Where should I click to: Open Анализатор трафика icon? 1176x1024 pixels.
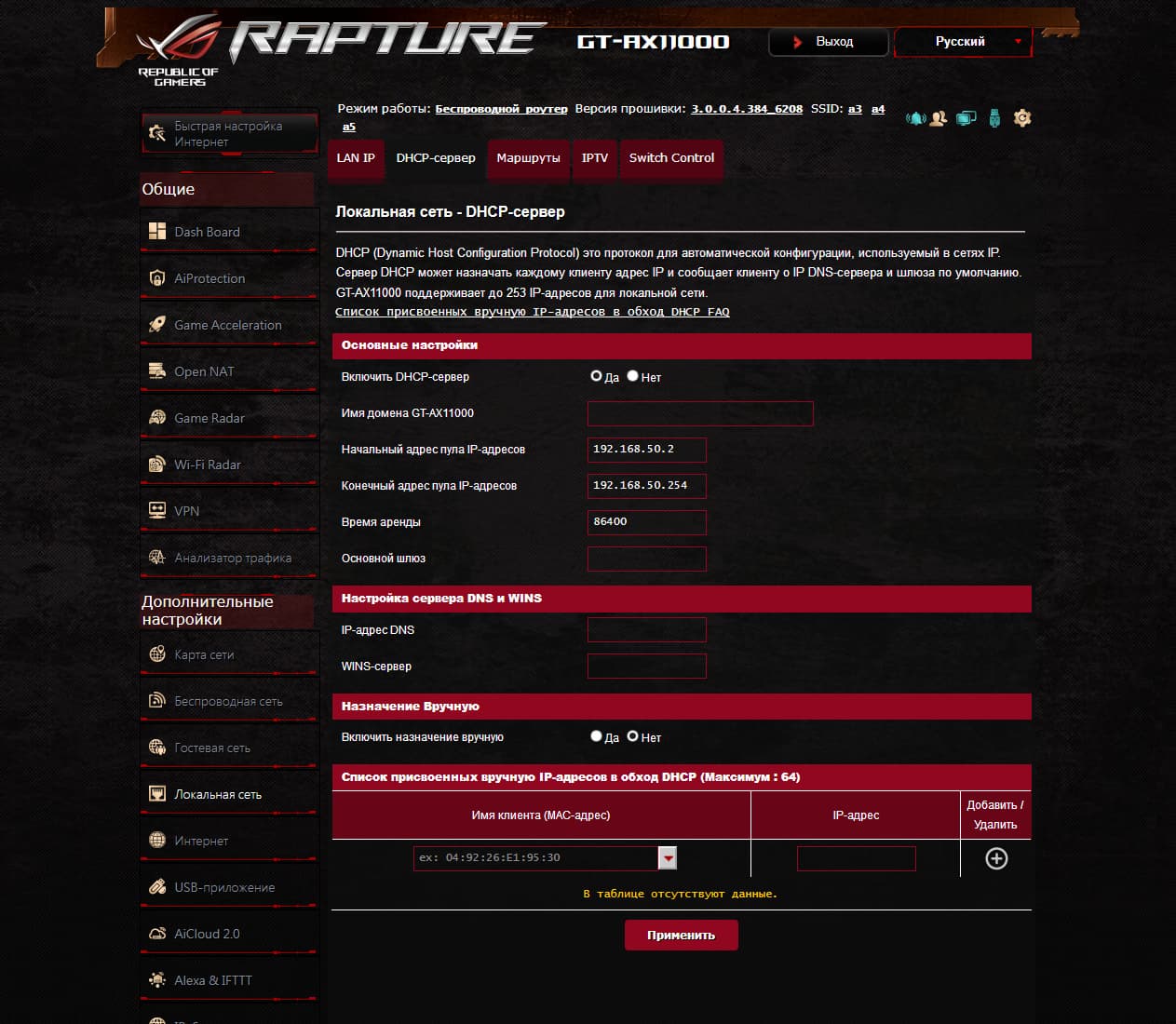(x=157, y=558)
